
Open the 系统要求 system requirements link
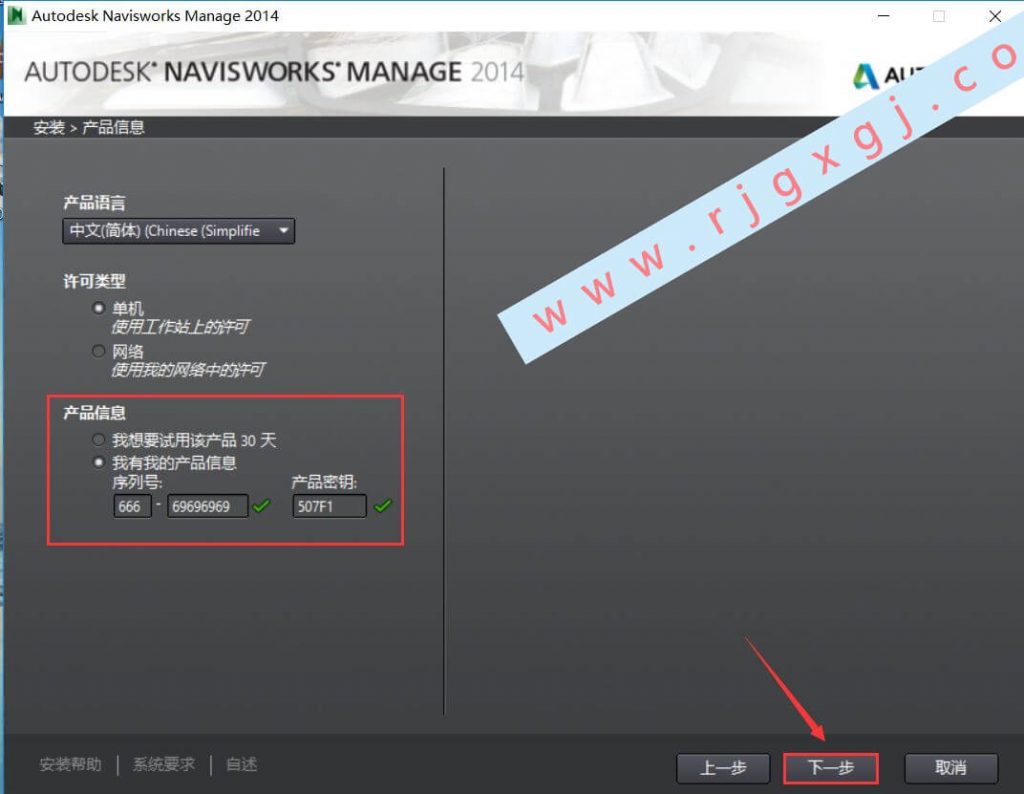pyautogui.click(x=164, y=764)
